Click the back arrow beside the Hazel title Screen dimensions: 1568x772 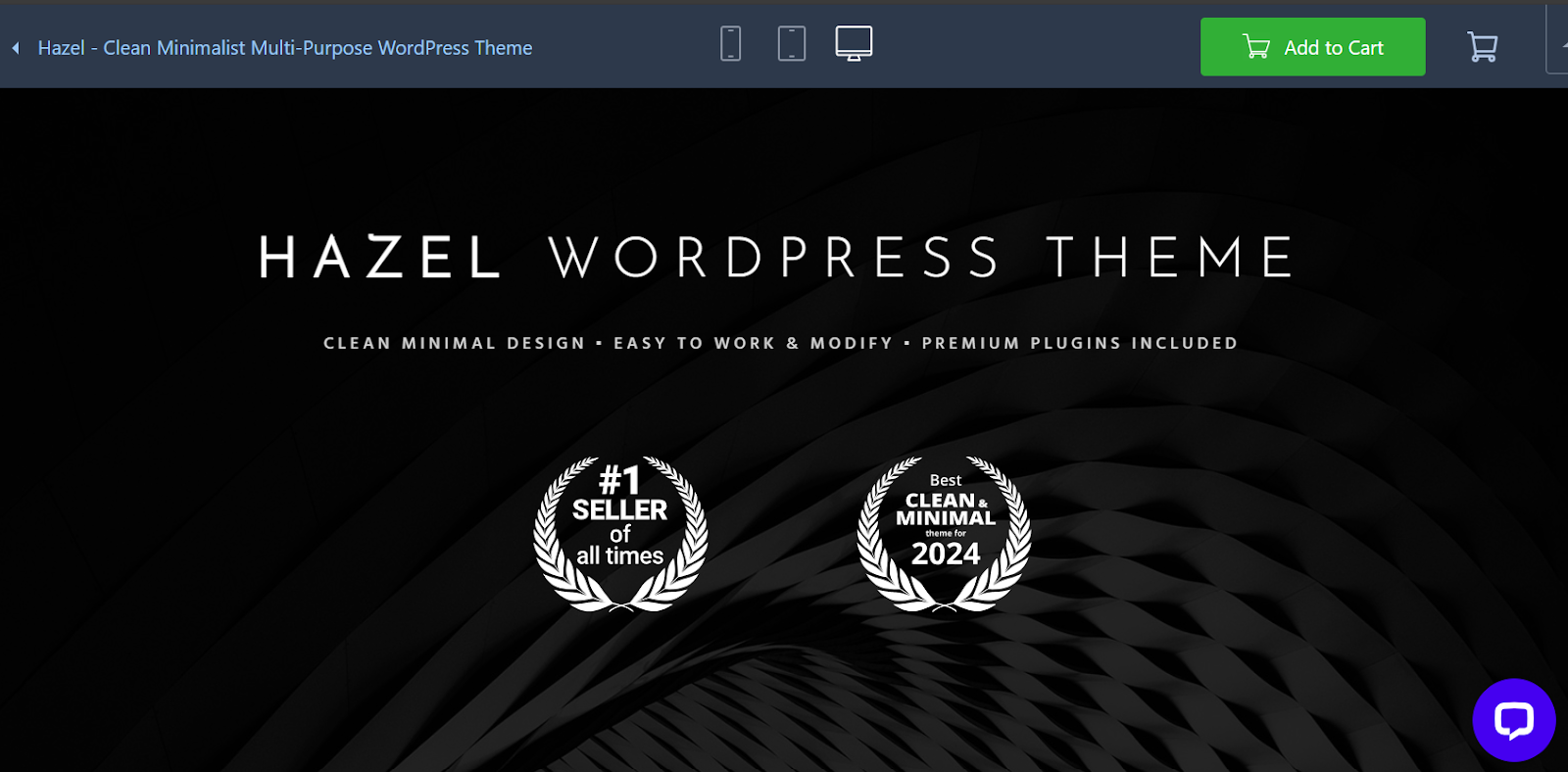[x=16, y=48]
